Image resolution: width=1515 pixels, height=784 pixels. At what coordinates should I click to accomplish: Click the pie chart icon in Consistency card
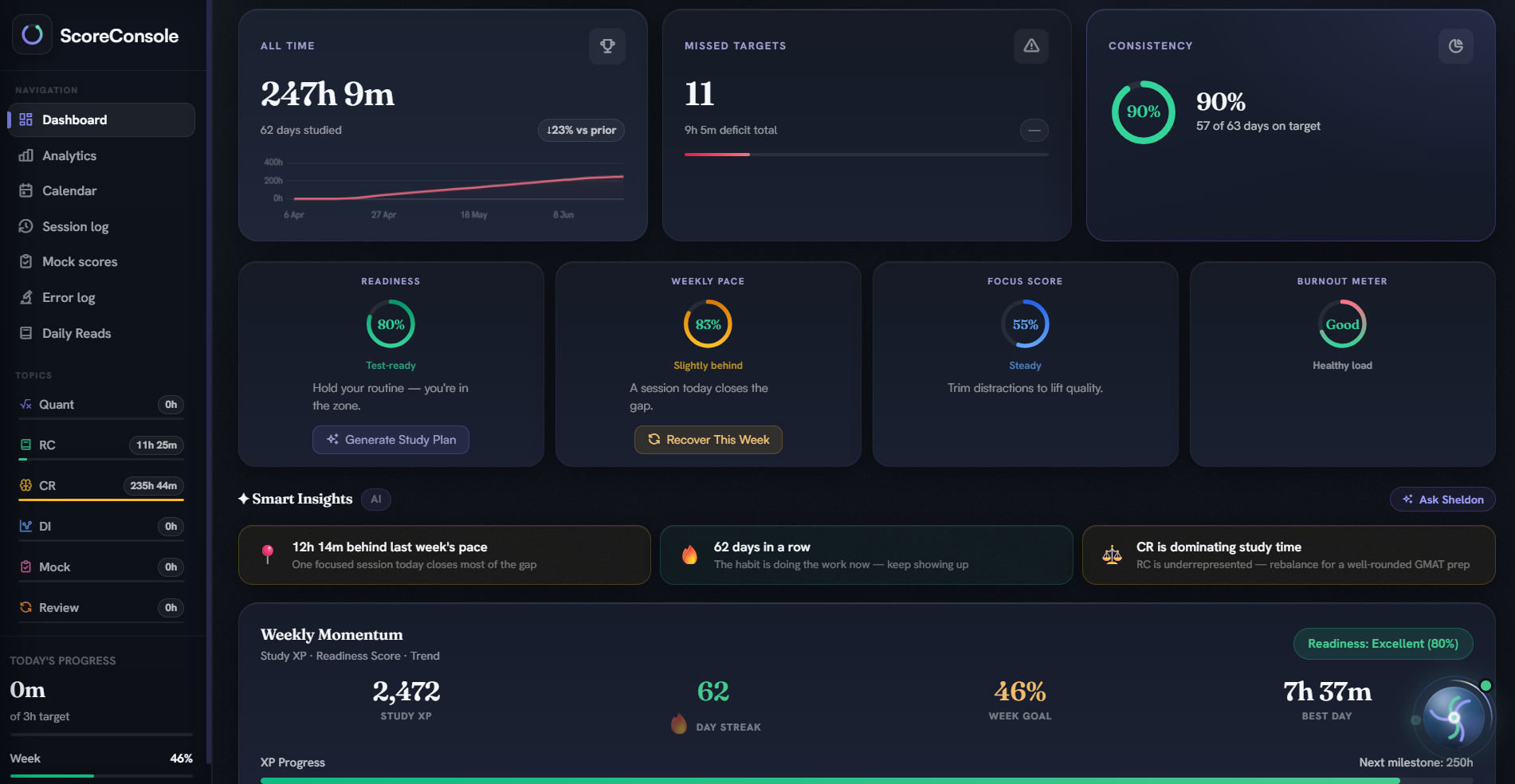[1455, 46]
